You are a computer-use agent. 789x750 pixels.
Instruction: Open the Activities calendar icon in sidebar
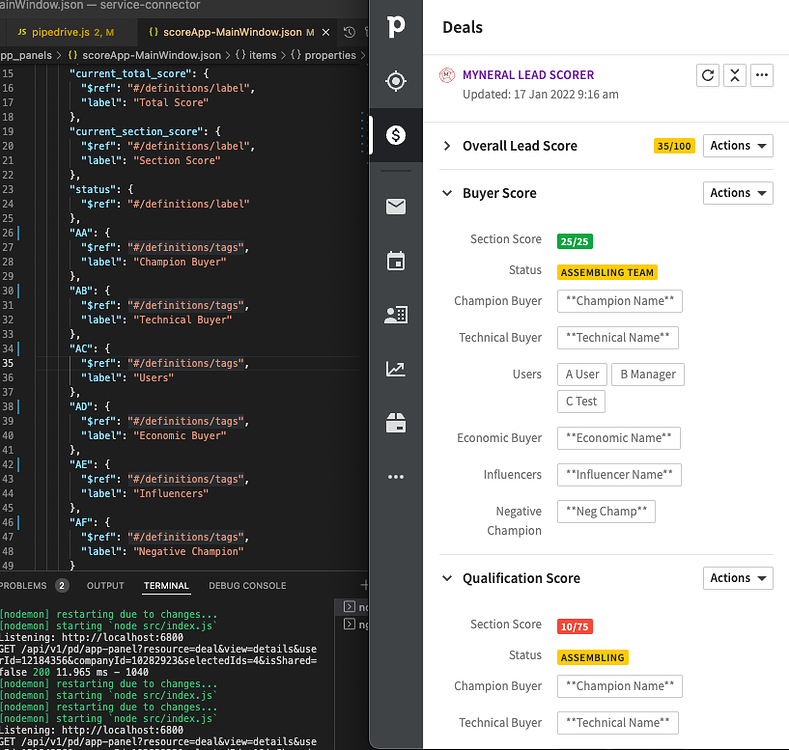tap(396, 261)
